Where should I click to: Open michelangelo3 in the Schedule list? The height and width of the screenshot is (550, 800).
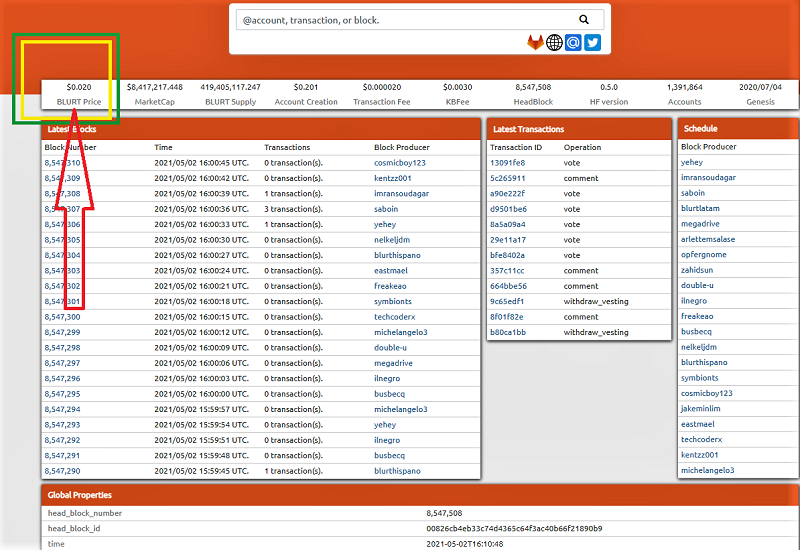(708, 470)
